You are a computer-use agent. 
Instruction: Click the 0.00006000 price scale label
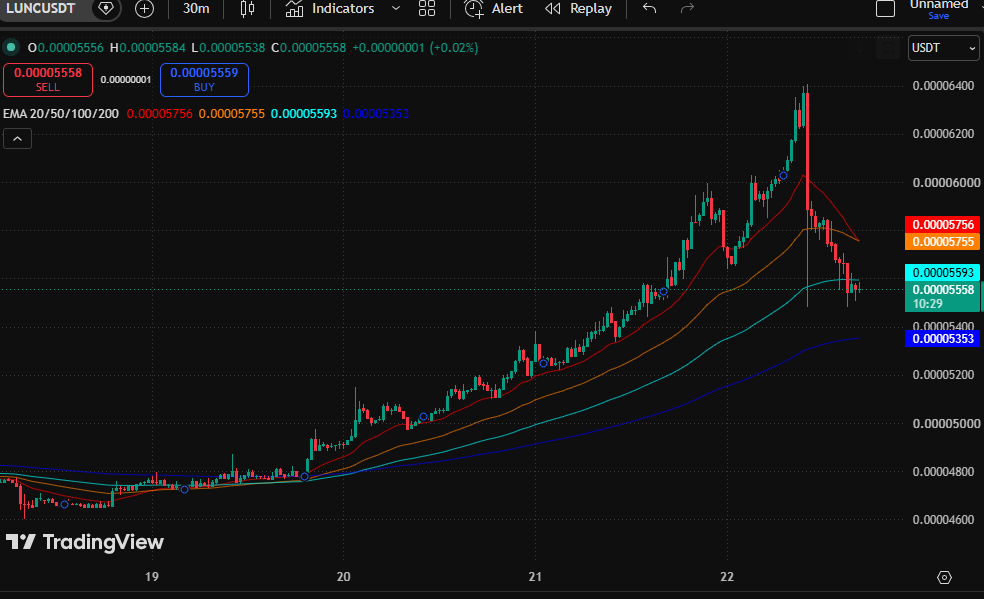click(x=946, y=183)
